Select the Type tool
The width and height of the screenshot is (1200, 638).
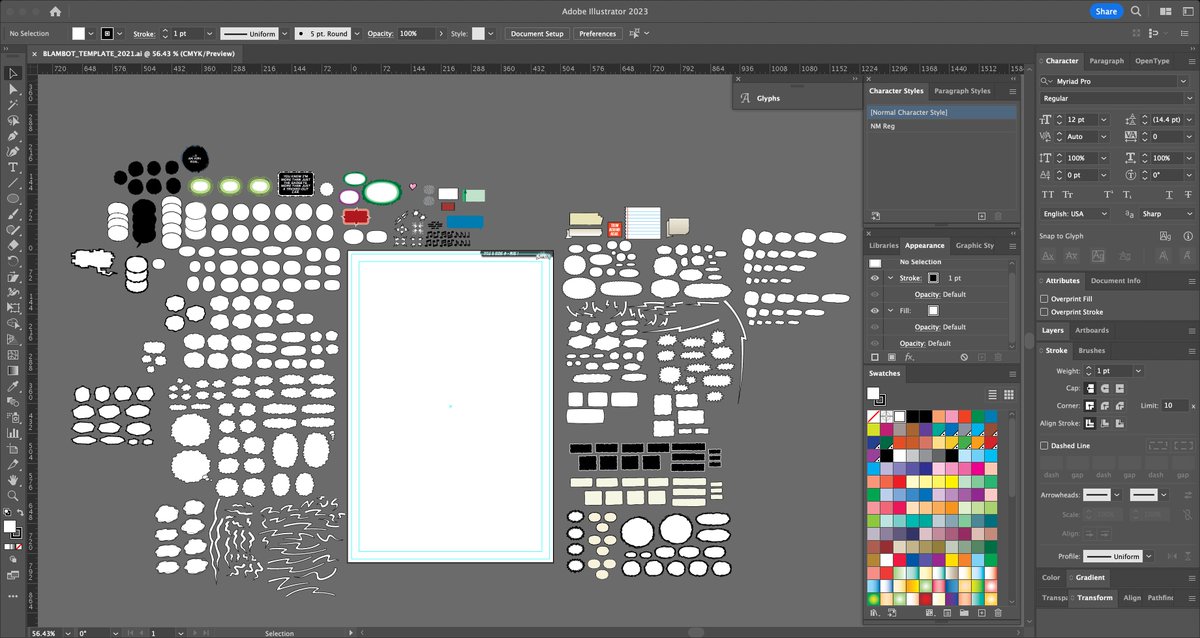point(13,167)
